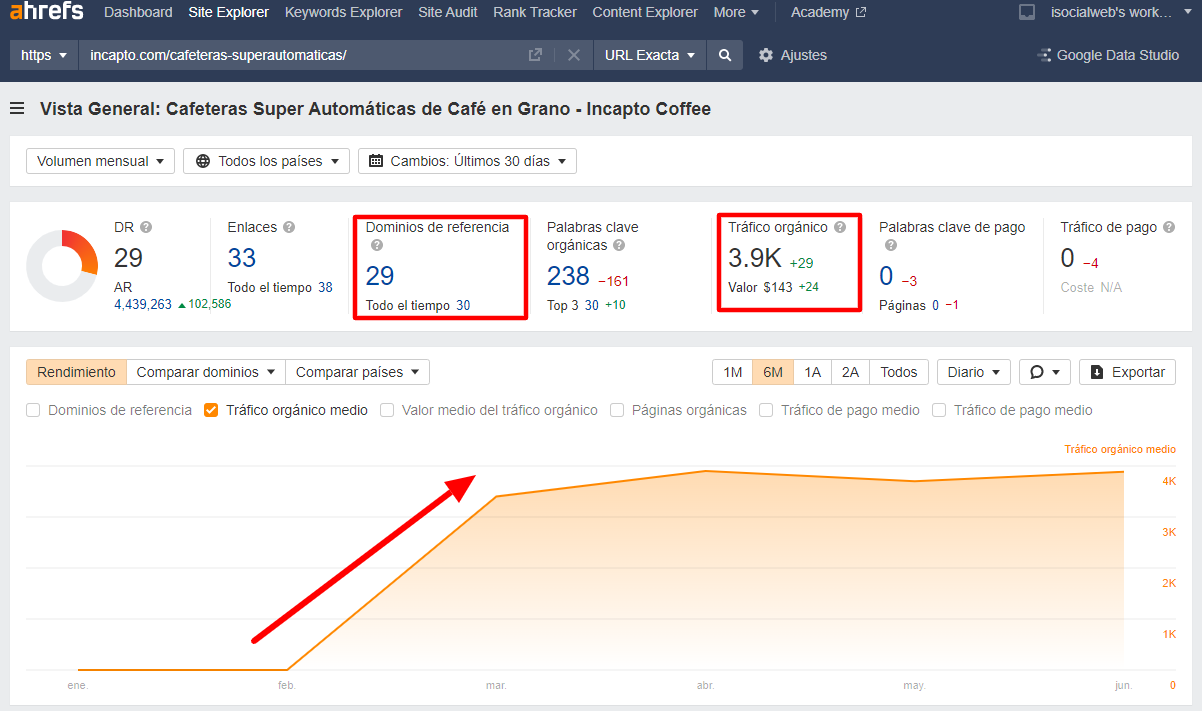Image resolution: width=1202 pixels, height=711 pixels.
Task: Select the Rendimiento tab
Action: click(x=77, y=372)
